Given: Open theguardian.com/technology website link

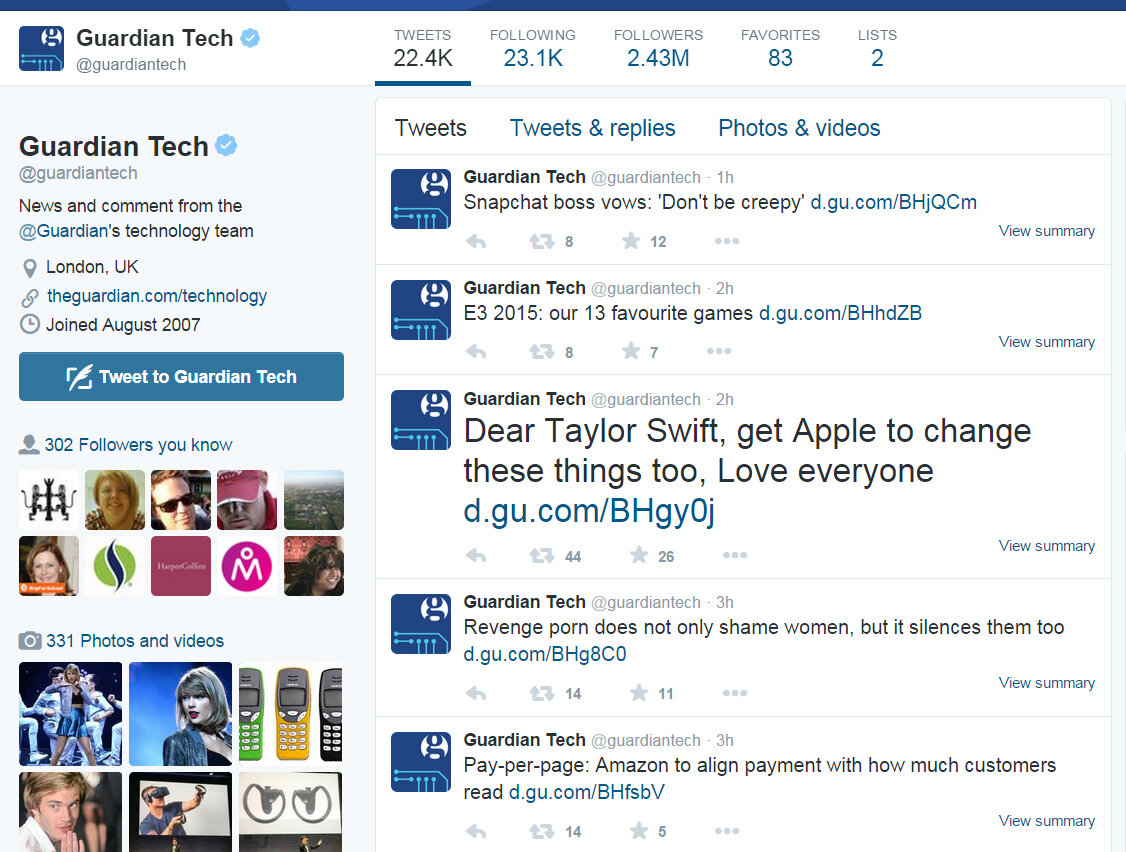Looking at the screenshot, I should (x=157, y=296).
